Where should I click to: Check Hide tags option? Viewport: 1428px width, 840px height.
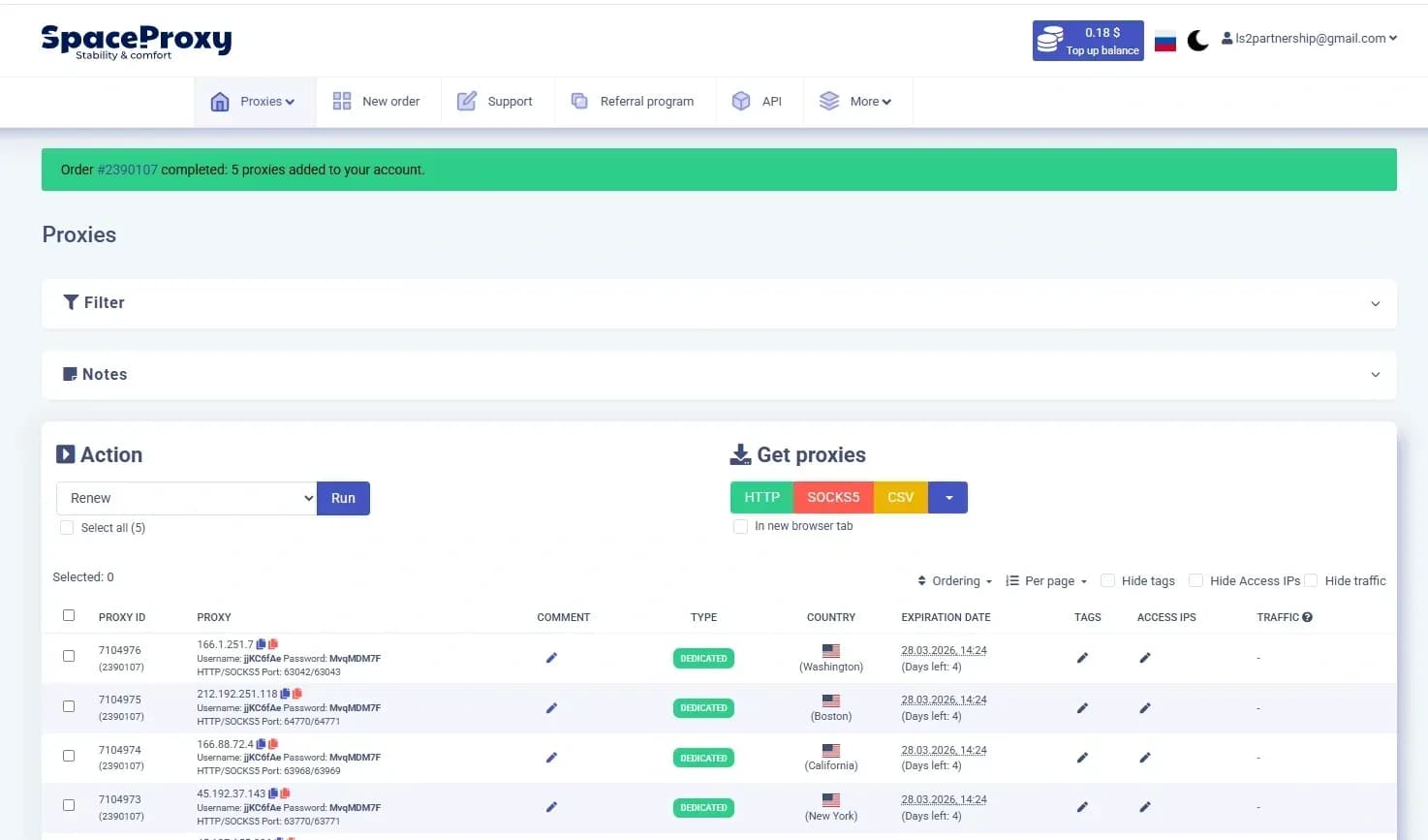[x=1106, y=579]
